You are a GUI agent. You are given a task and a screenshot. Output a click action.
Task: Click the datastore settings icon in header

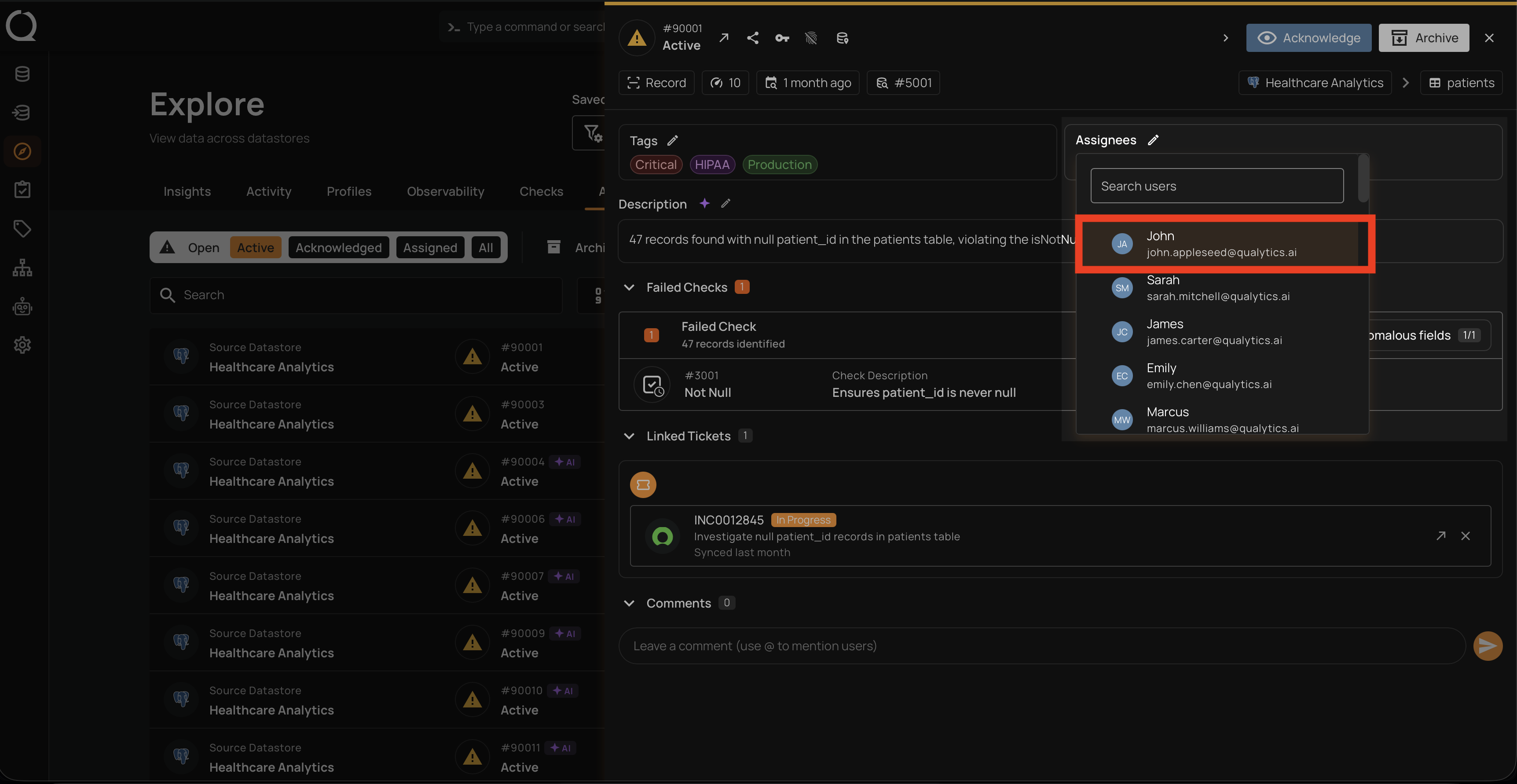coord(842,38)
